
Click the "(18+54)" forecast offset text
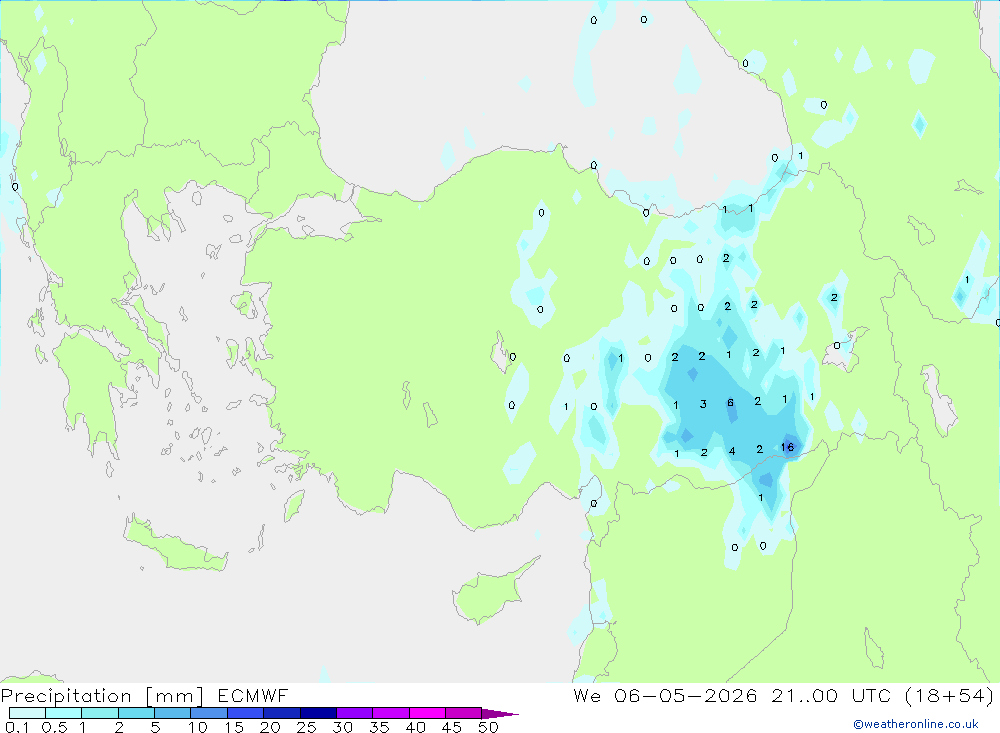(950, 696)
